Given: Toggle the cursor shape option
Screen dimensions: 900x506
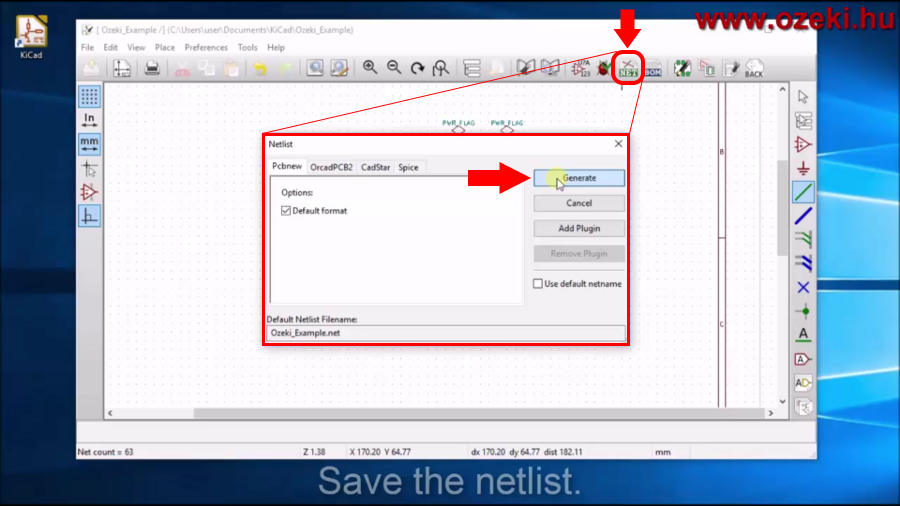Looking at the screenshot, I should [x=89, y=168].
